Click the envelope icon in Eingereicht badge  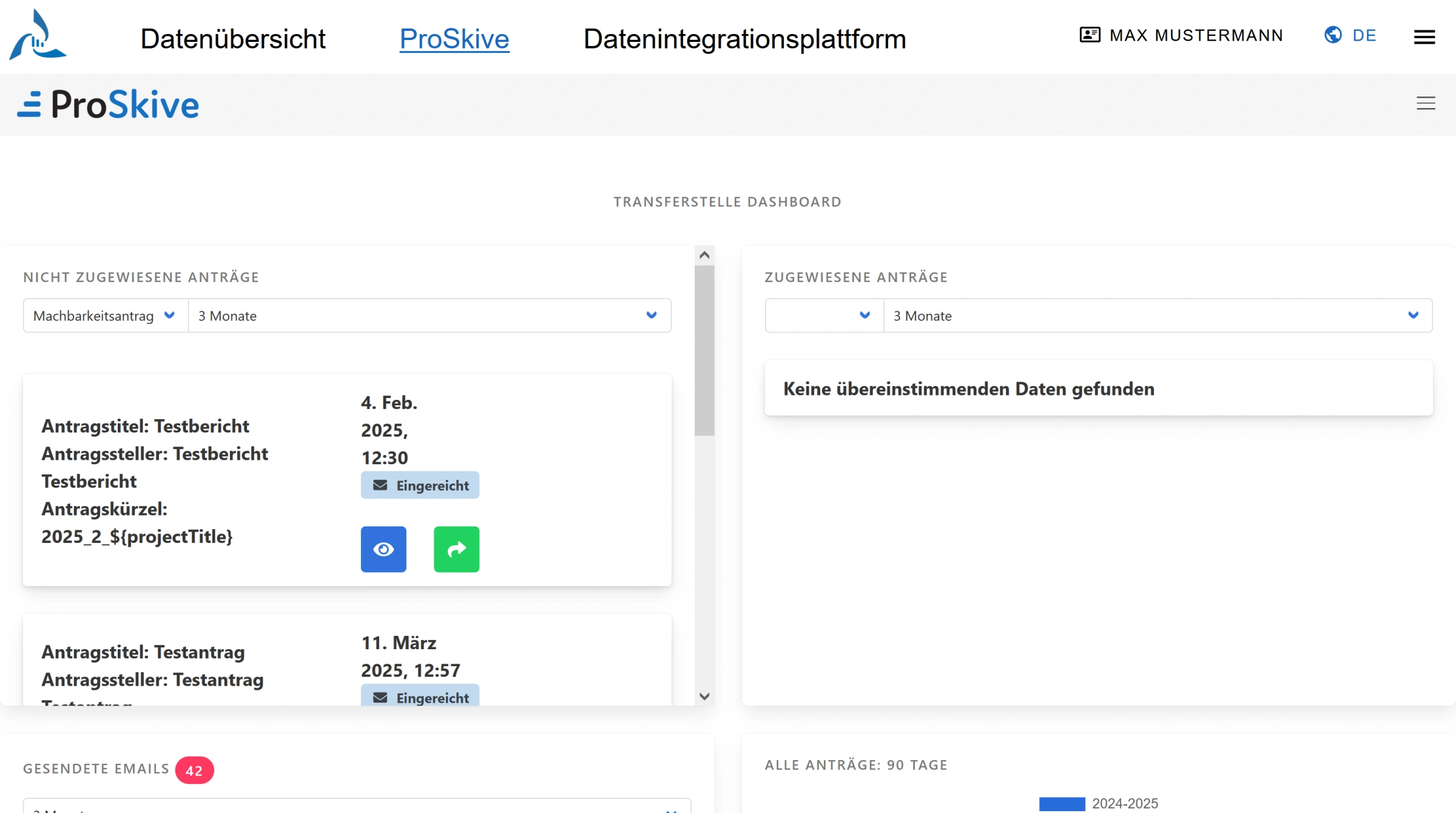[x=380, y=485]
